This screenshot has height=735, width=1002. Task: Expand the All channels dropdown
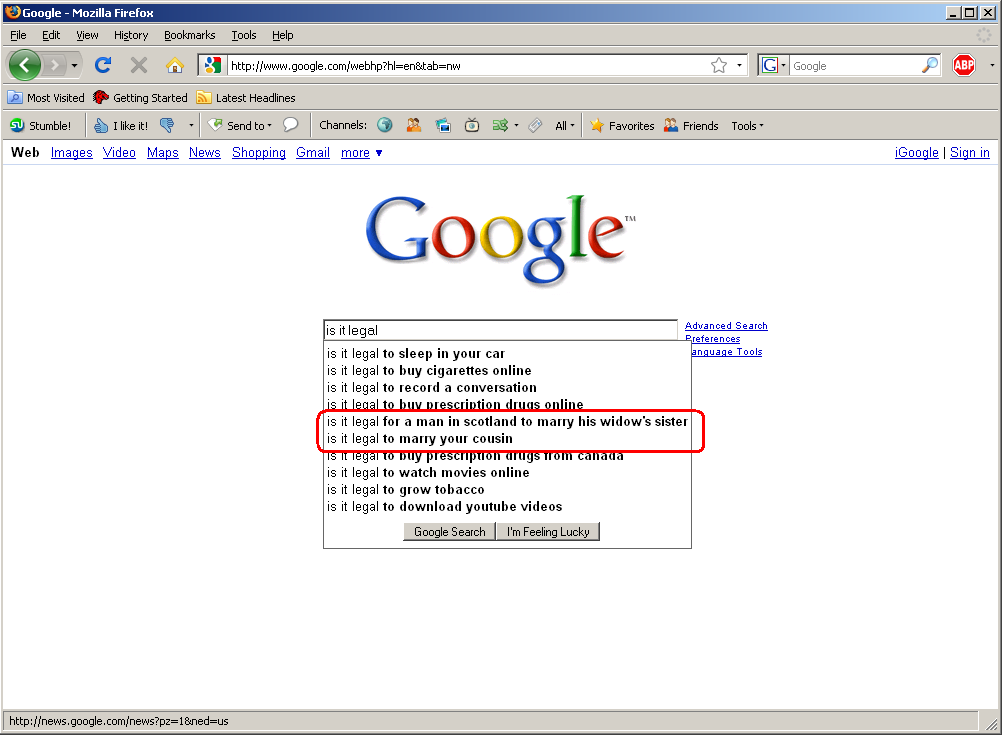(x=565, y=126)
